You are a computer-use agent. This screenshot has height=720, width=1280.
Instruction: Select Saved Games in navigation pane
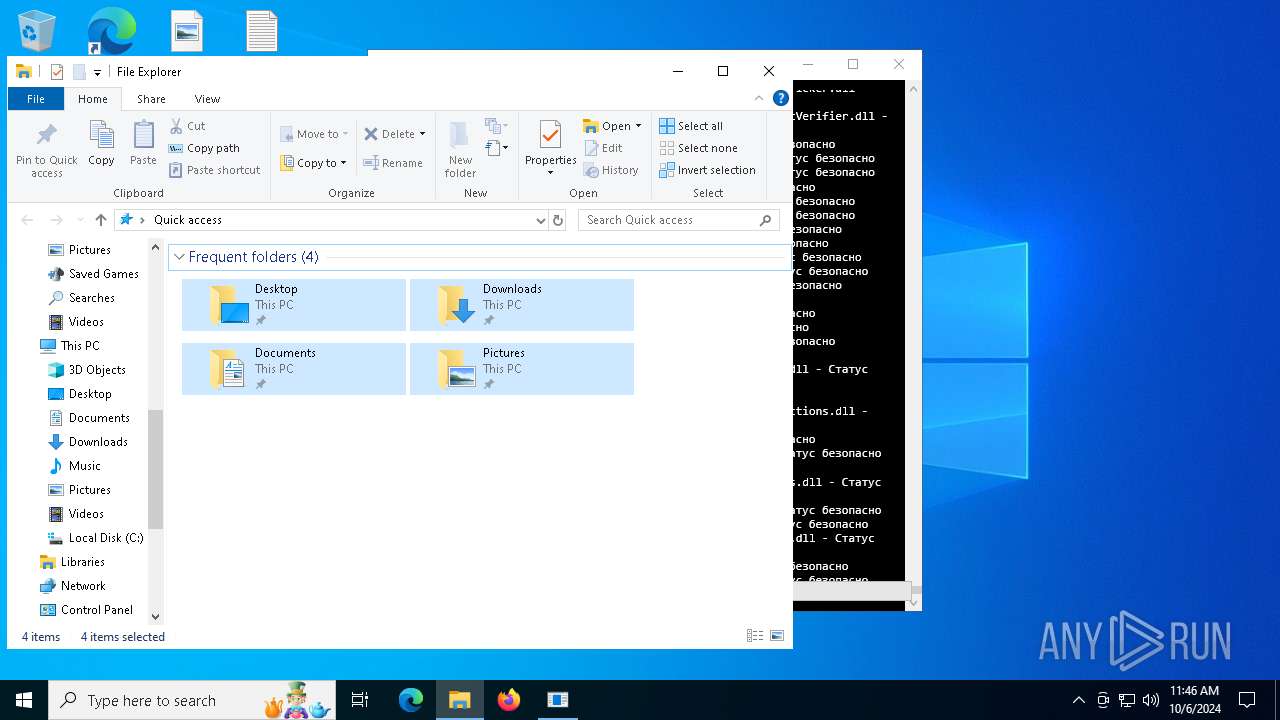[x=93, y=274]
